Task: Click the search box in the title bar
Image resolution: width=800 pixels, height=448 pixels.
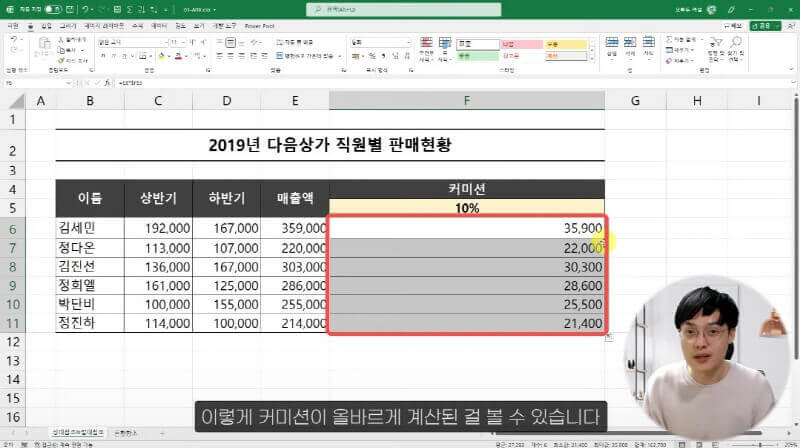Action: click(x=404, y=10)
